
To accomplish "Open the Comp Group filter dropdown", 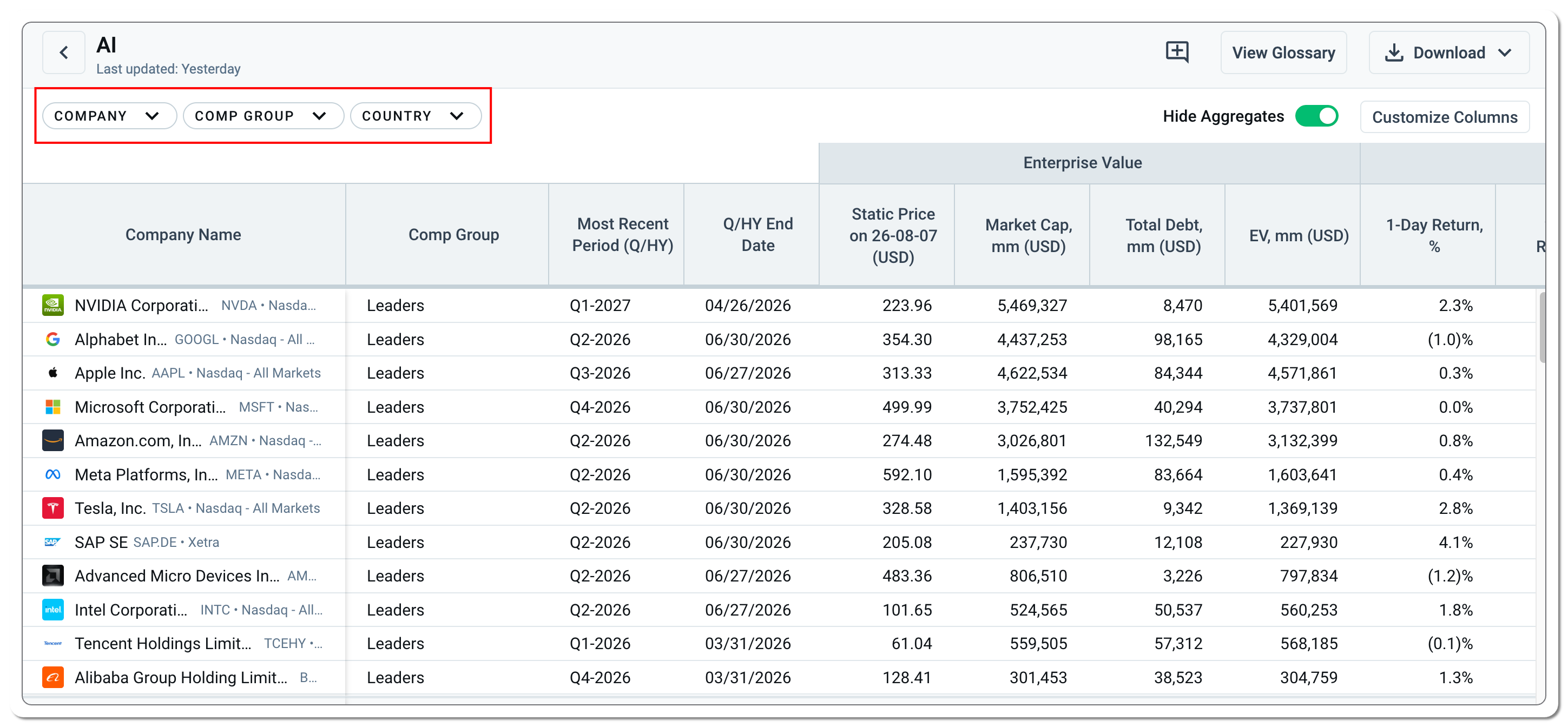I will point(263,116).
